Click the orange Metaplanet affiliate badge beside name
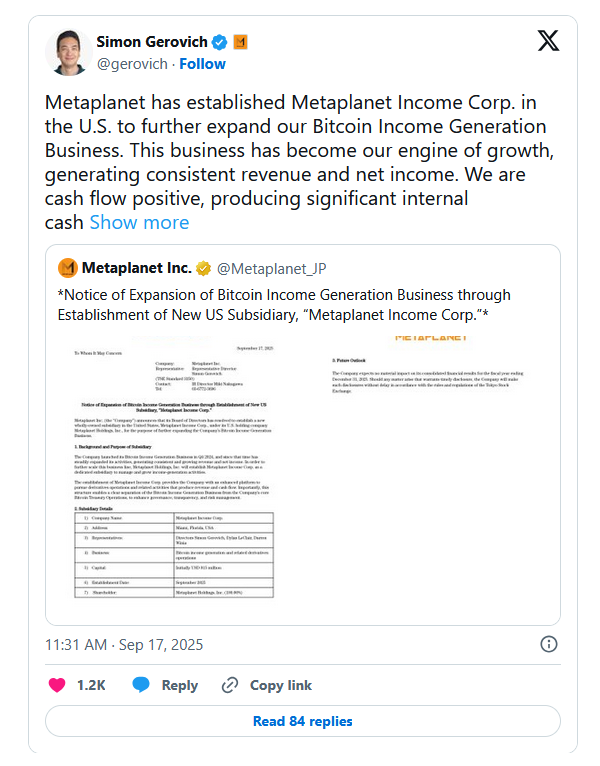 pos(240,43)
